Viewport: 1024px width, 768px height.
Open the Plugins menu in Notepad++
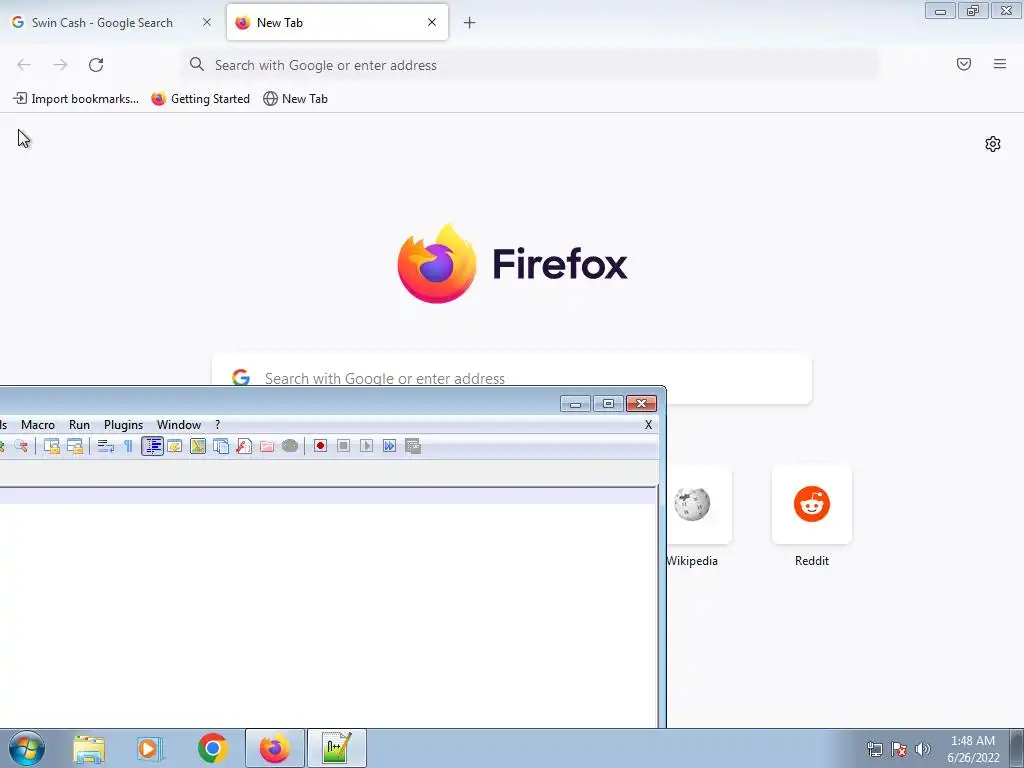tap(123, 424)
